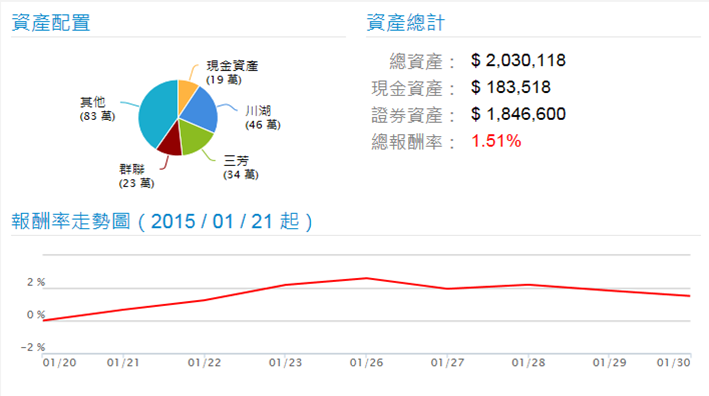Click the 三芳 (34 萬) pie label
This screenshot has width=709, height=396.
pos(241,167)
